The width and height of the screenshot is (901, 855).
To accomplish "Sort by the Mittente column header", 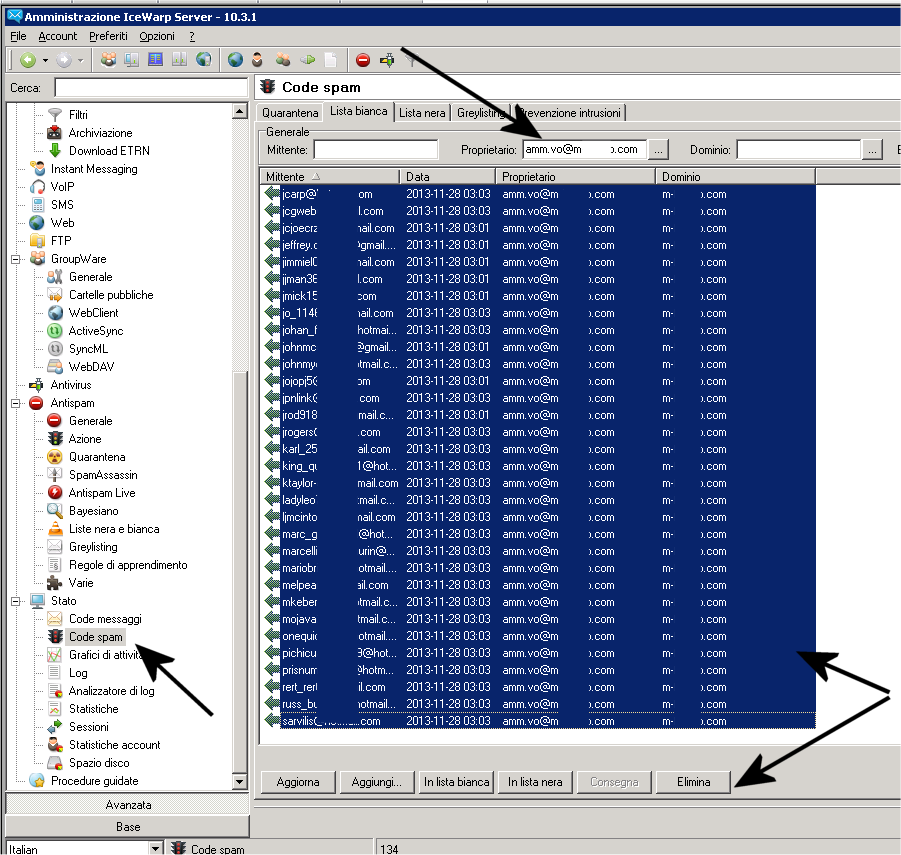I will click(329, 176).
